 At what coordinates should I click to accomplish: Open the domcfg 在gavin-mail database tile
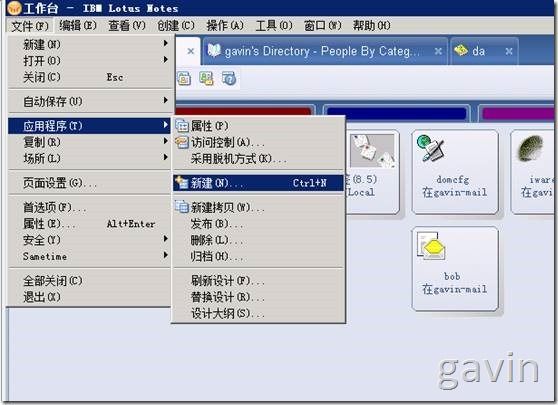tap(455, 172)
